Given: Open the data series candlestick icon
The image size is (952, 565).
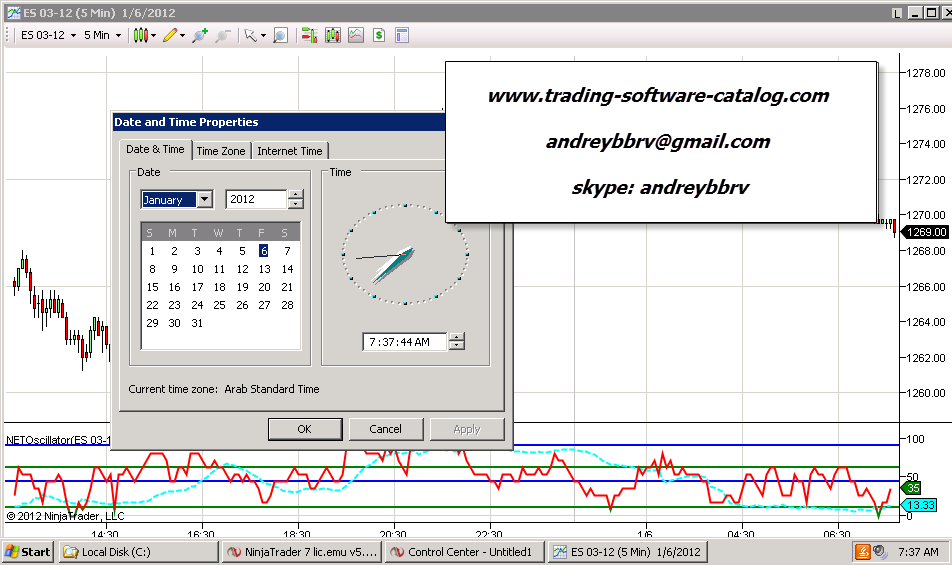Looking at the screenshot, I should click(x=332, y=35).
